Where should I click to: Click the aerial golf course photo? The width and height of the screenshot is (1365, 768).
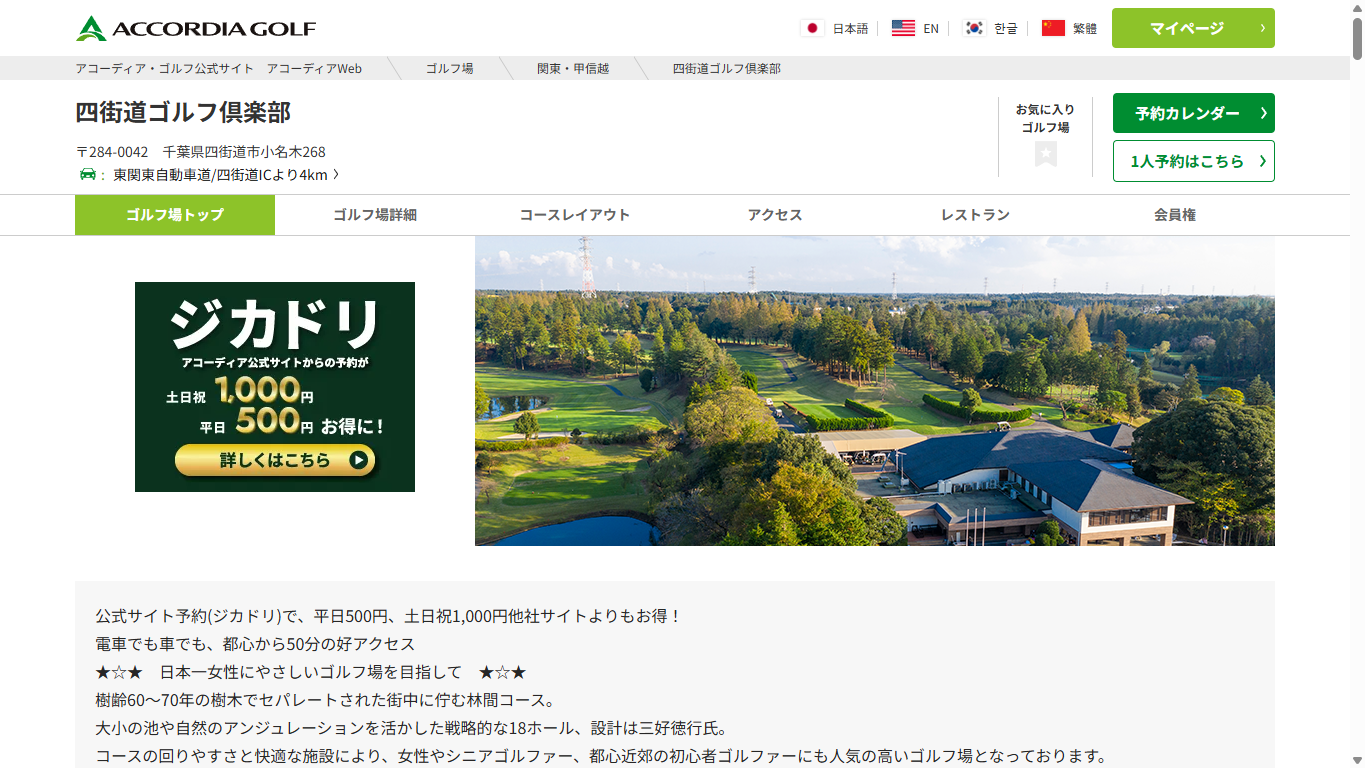[875, 391]
